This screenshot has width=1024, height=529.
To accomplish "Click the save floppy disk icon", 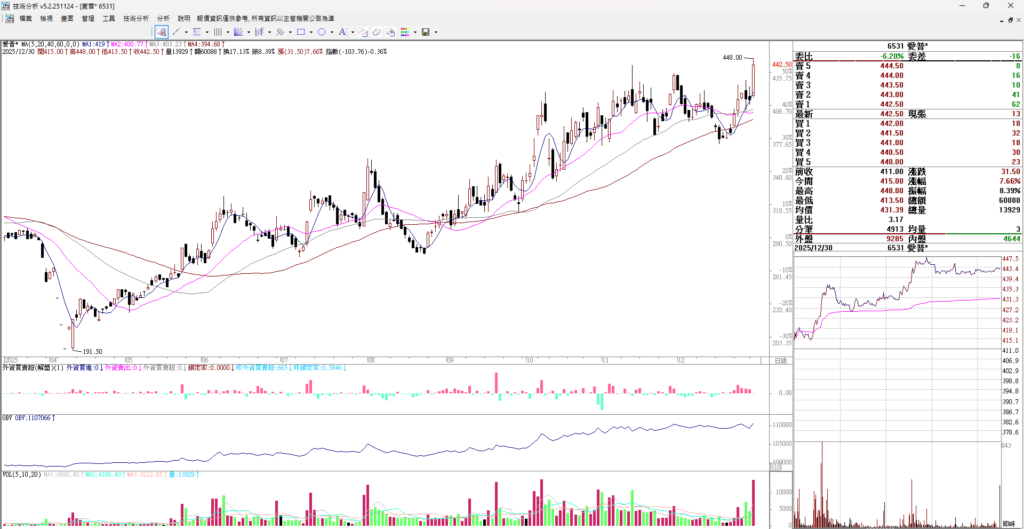I will [x=425, y=32].
